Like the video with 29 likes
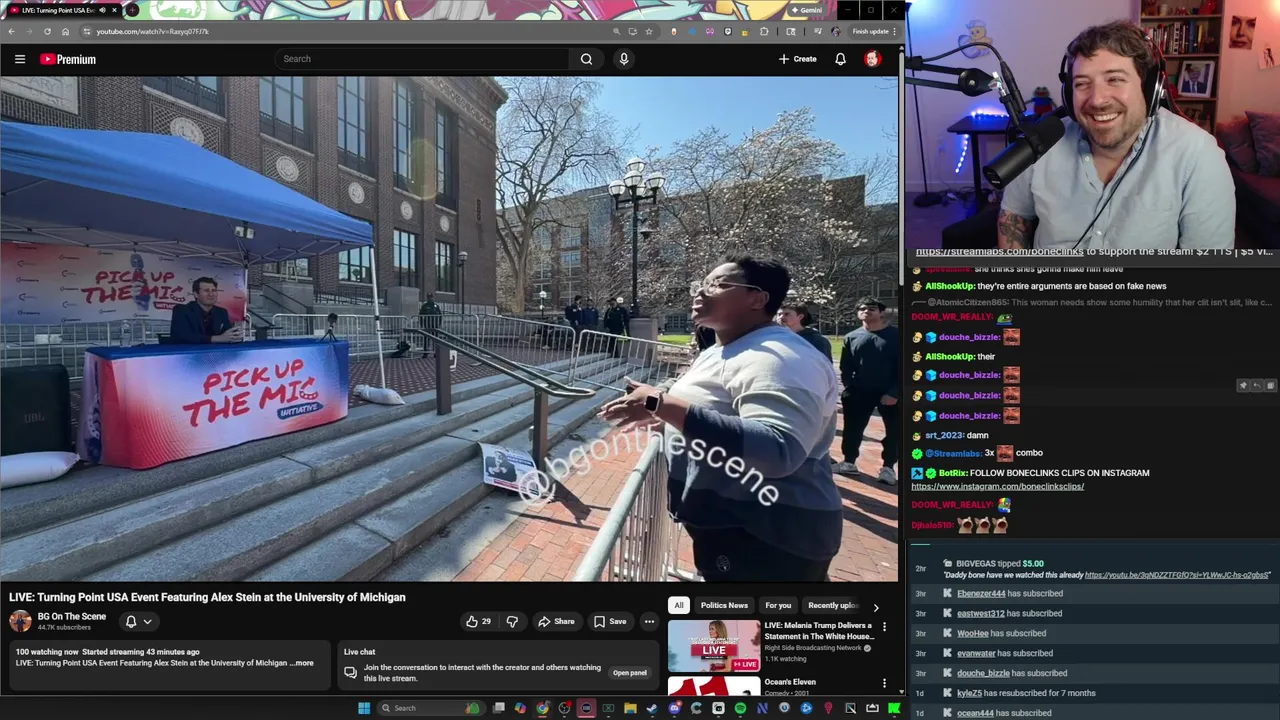Viewport: 1280px width, 720px height. coord(478,622)
